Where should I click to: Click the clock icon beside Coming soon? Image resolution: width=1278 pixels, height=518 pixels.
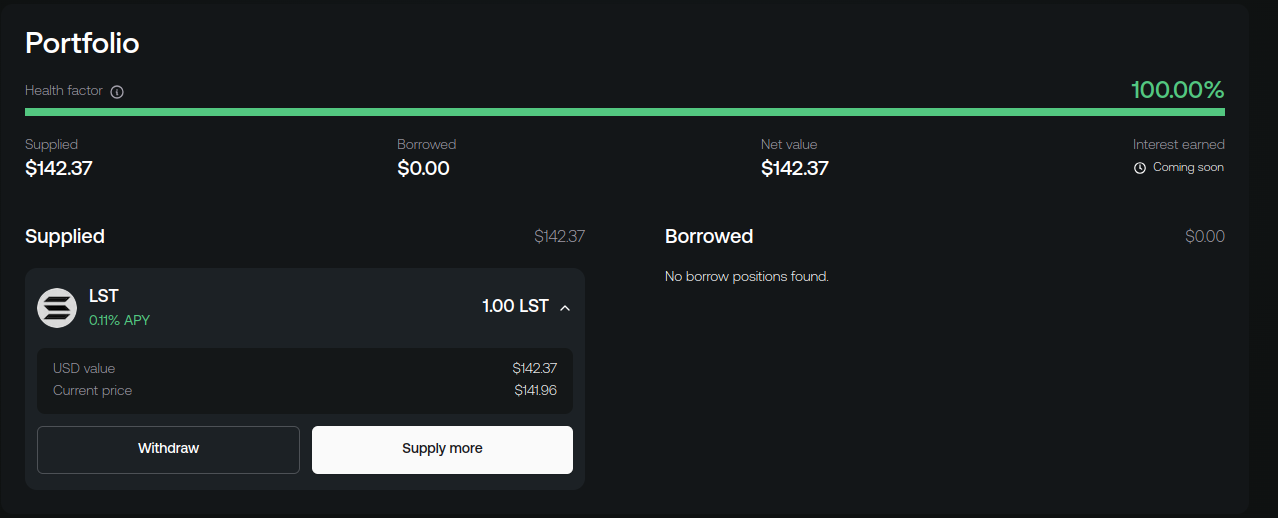tap(1140, 168)
